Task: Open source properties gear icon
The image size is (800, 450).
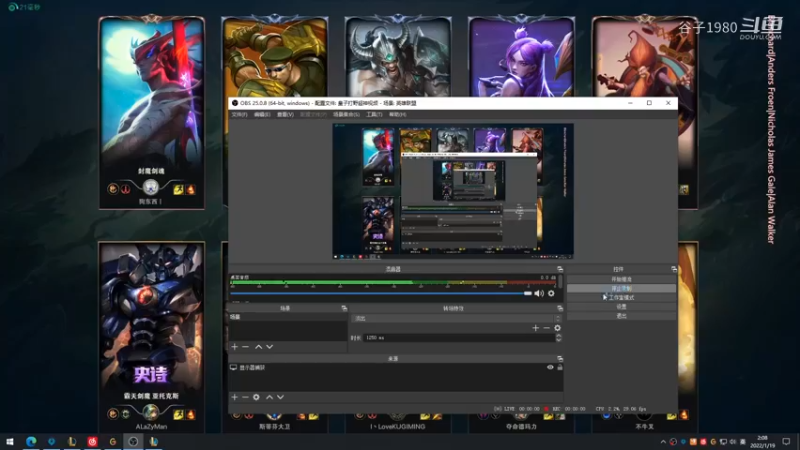Action: 256,397
